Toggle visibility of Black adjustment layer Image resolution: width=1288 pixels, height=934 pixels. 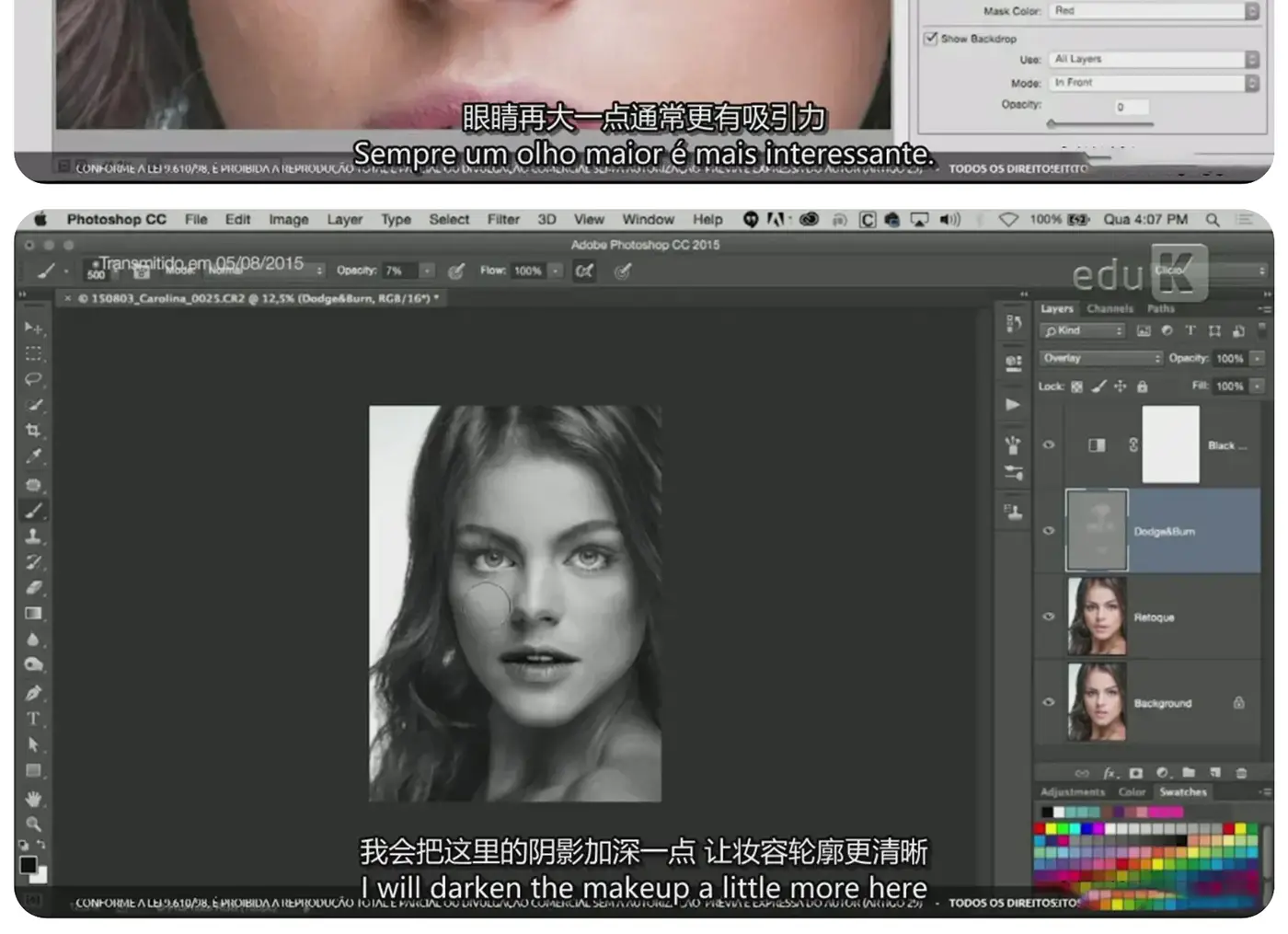tap(1049, 444)
